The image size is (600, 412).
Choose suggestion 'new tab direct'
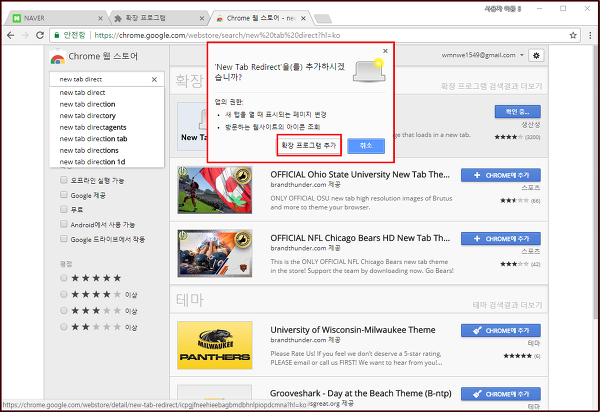107,93
